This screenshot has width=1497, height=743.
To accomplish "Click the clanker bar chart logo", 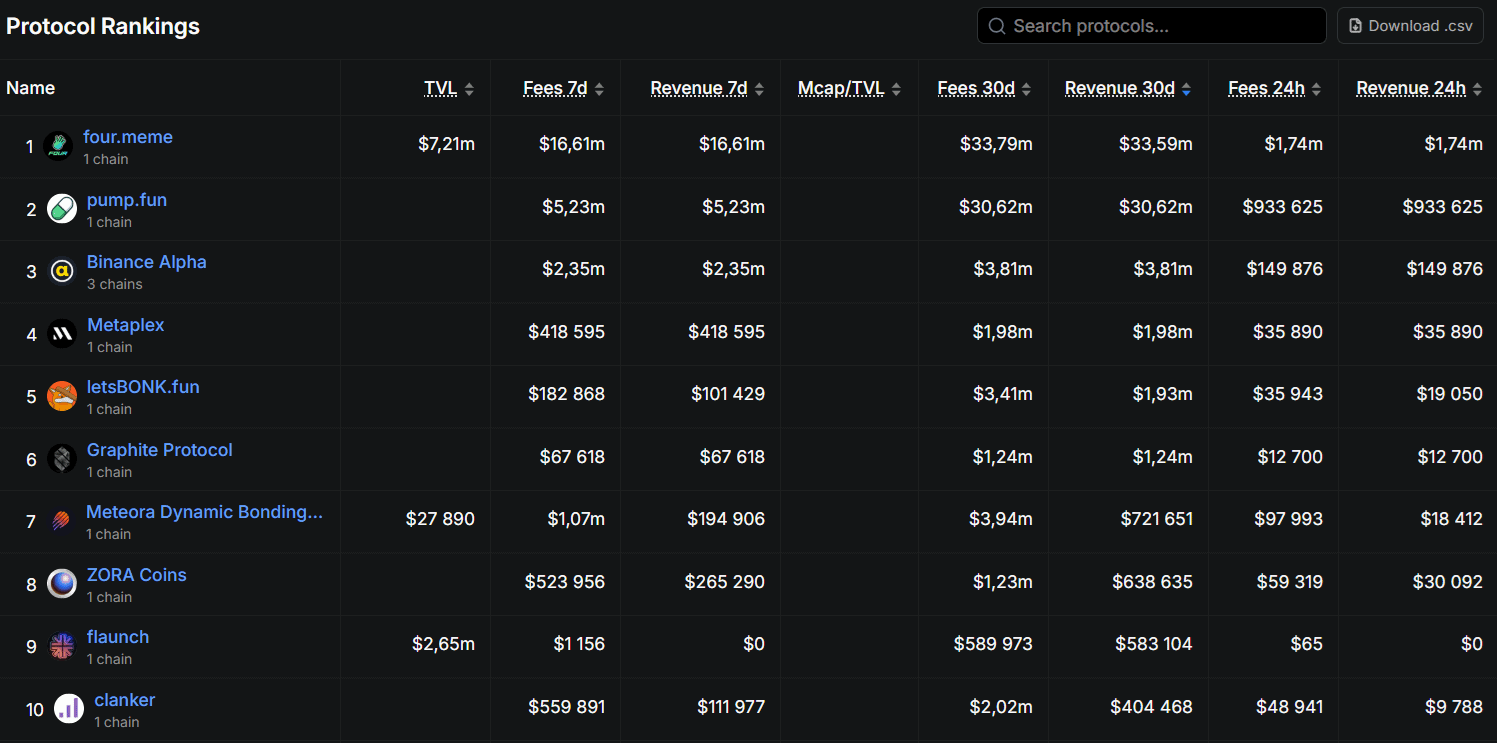I will 69,709.
